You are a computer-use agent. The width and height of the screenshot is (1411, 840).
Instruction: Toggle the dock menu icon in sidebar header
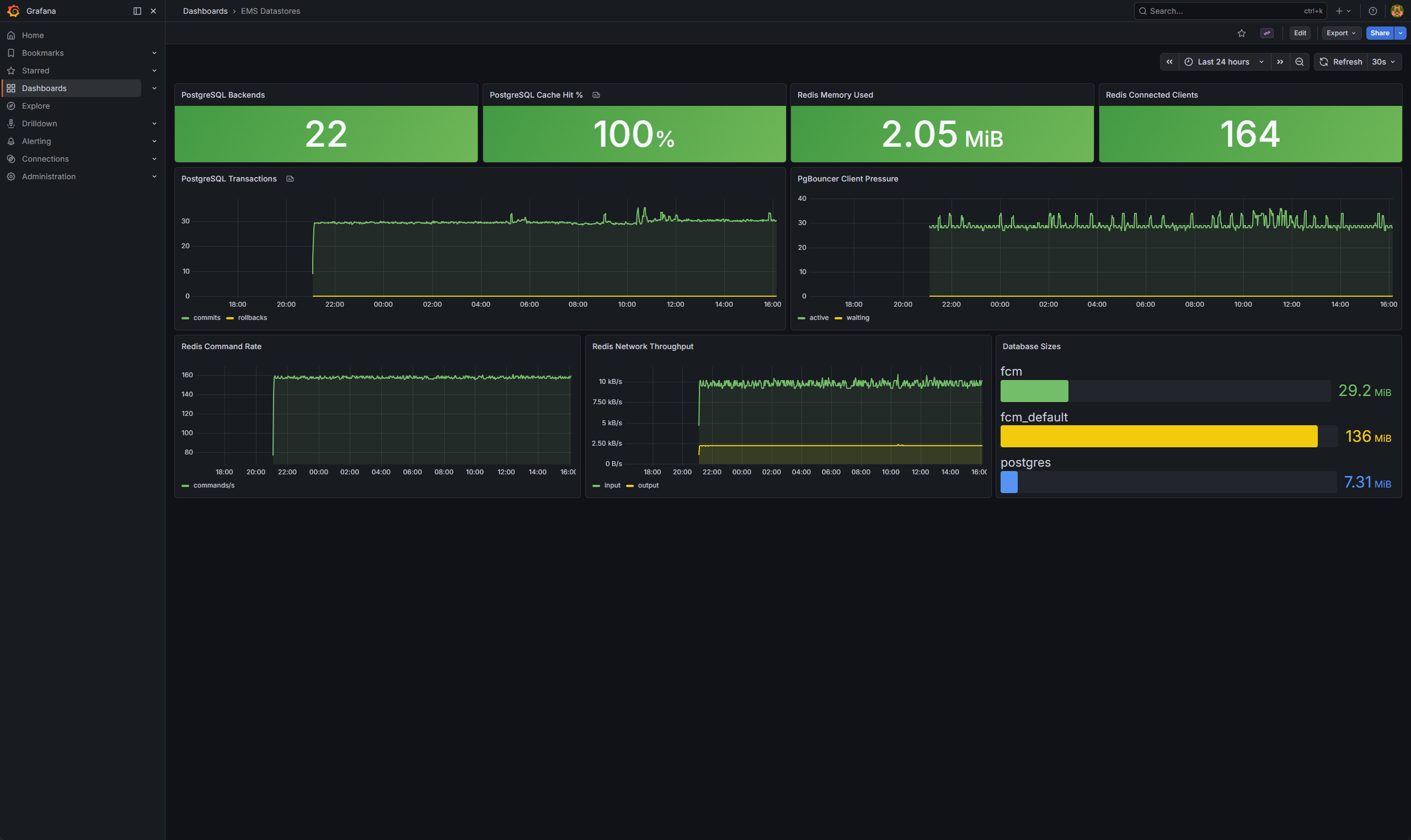[x=137, y=10]
